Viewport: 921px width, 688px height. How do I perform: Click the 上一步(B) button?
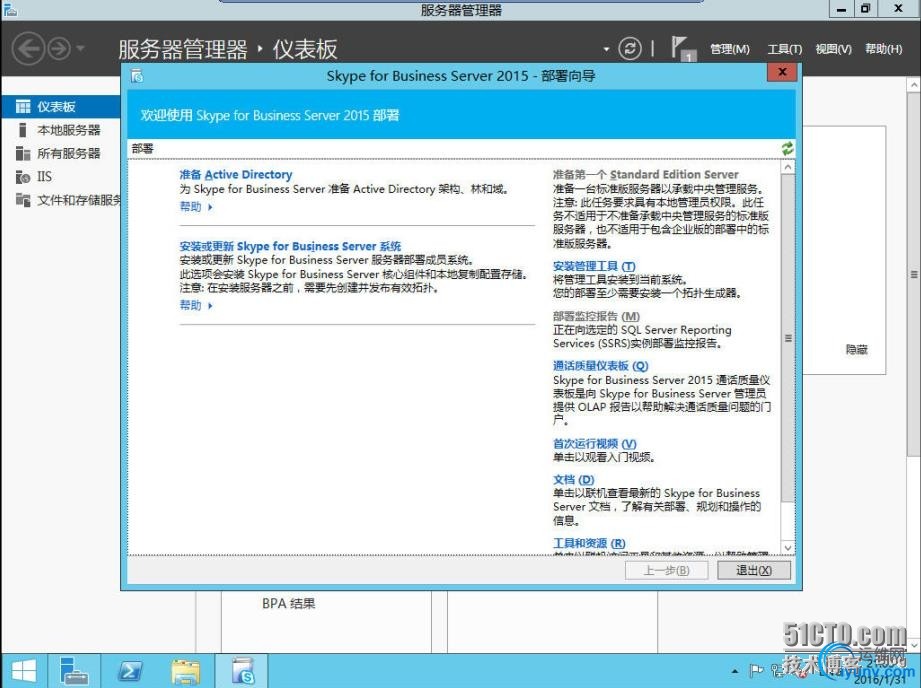[667, 570]
